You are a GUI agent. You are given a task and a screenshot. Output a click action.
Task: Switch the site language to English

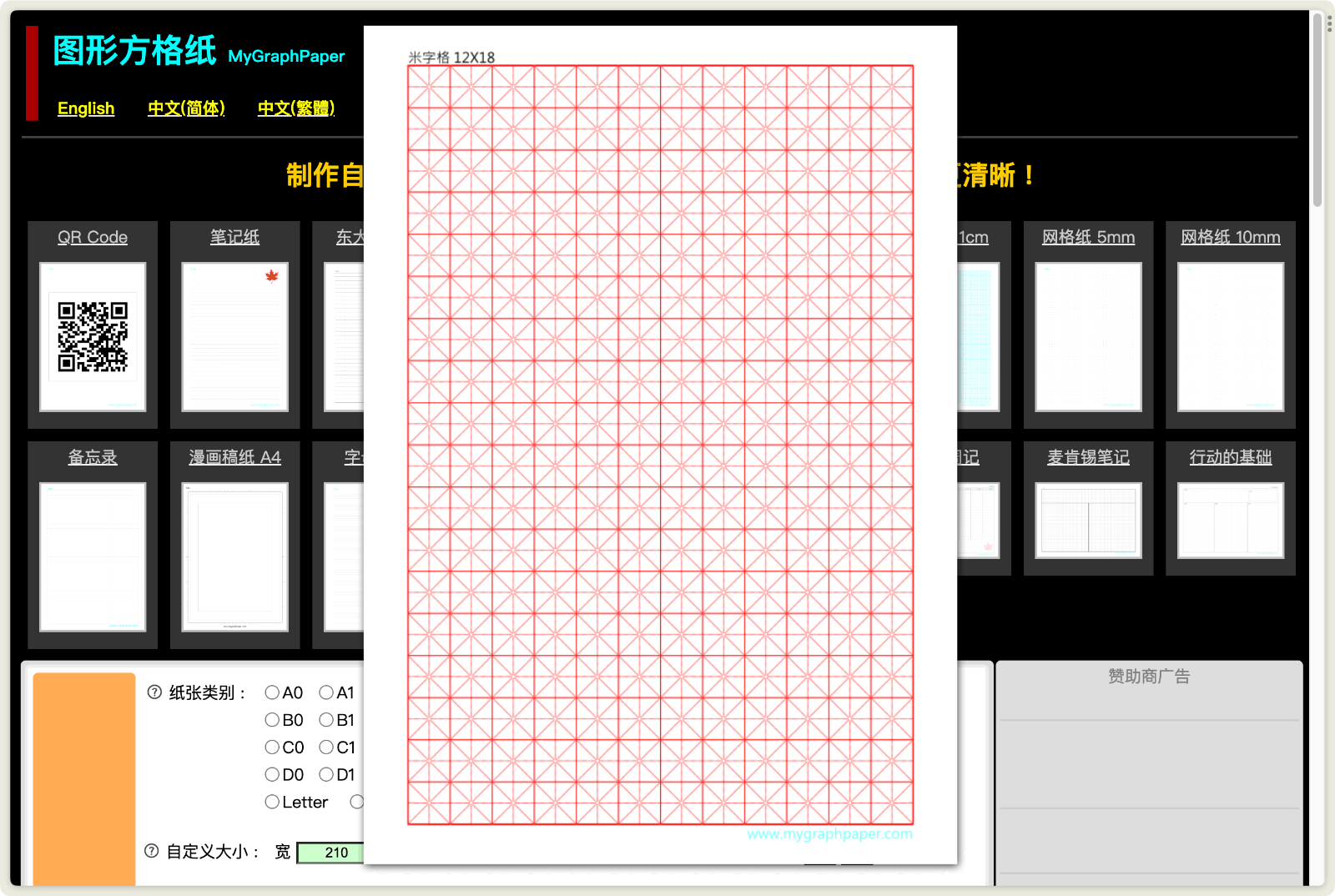pos(86,108)
